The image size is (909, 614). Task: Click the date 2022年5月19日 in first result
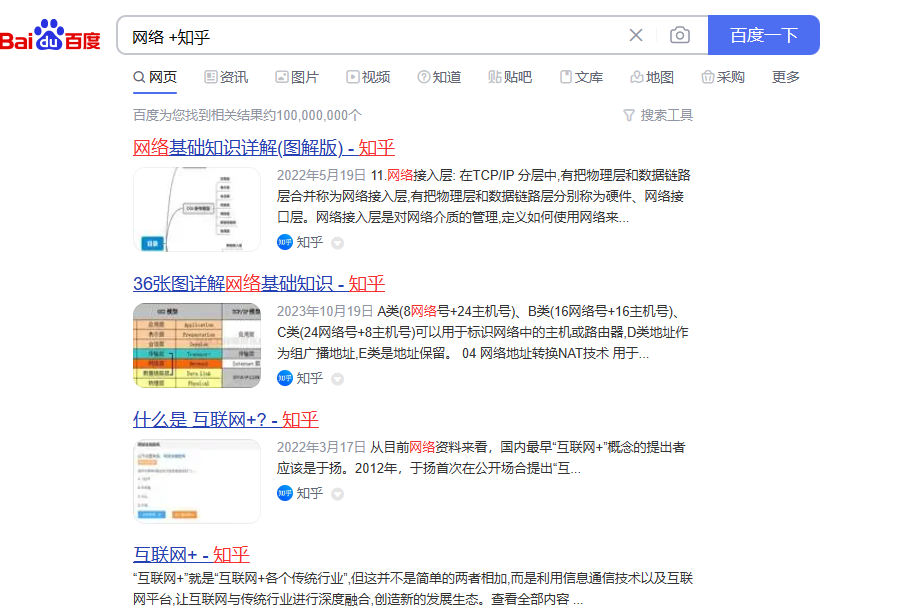[x=321, y=175]
